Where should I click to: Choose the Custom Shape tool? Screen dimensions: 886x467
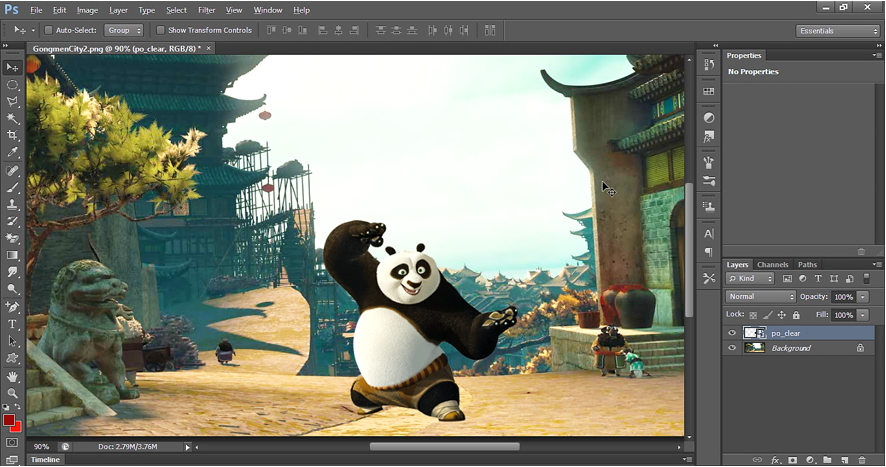tap(12, 358)
